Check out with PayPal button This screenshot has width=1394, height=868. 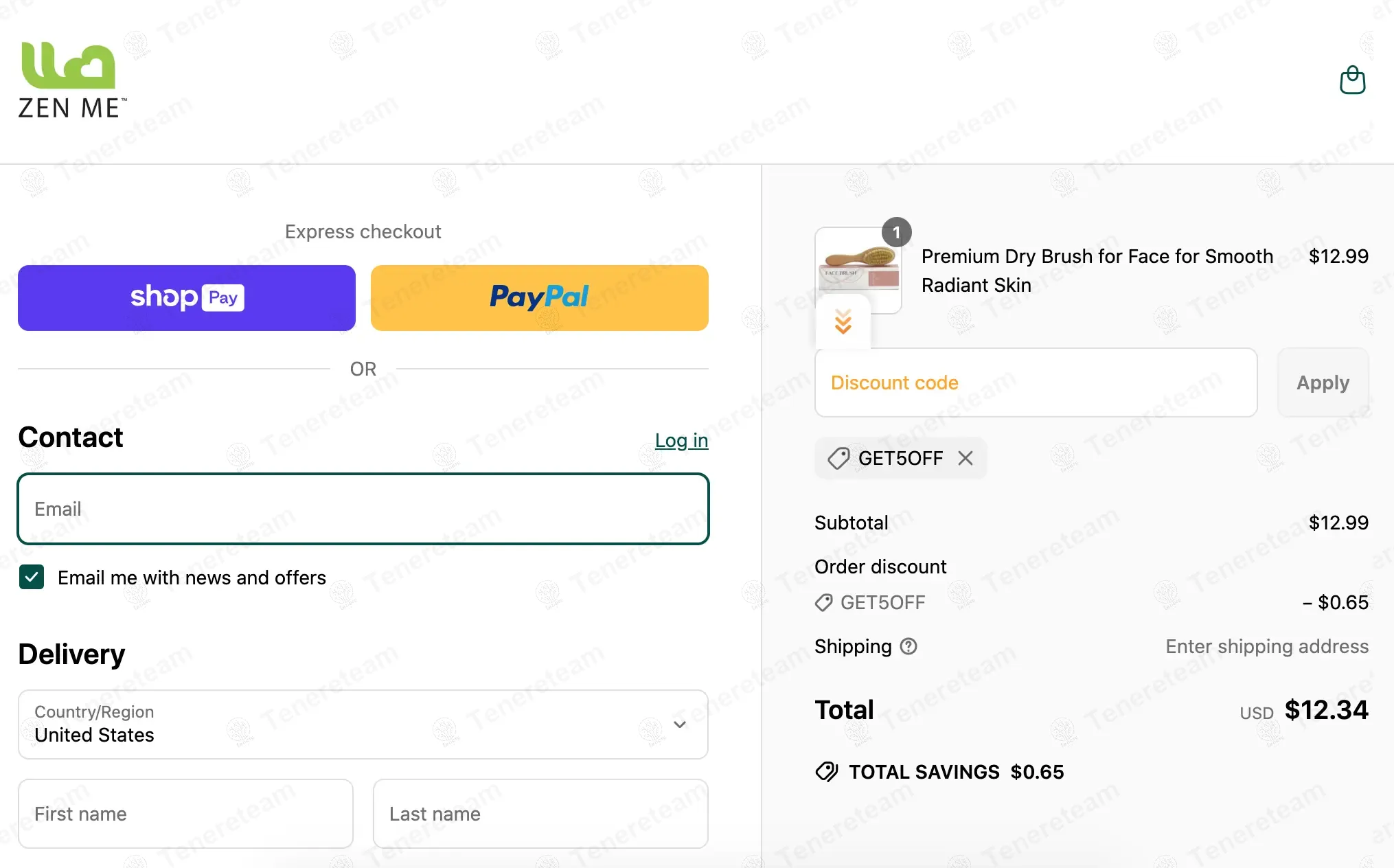540,298
